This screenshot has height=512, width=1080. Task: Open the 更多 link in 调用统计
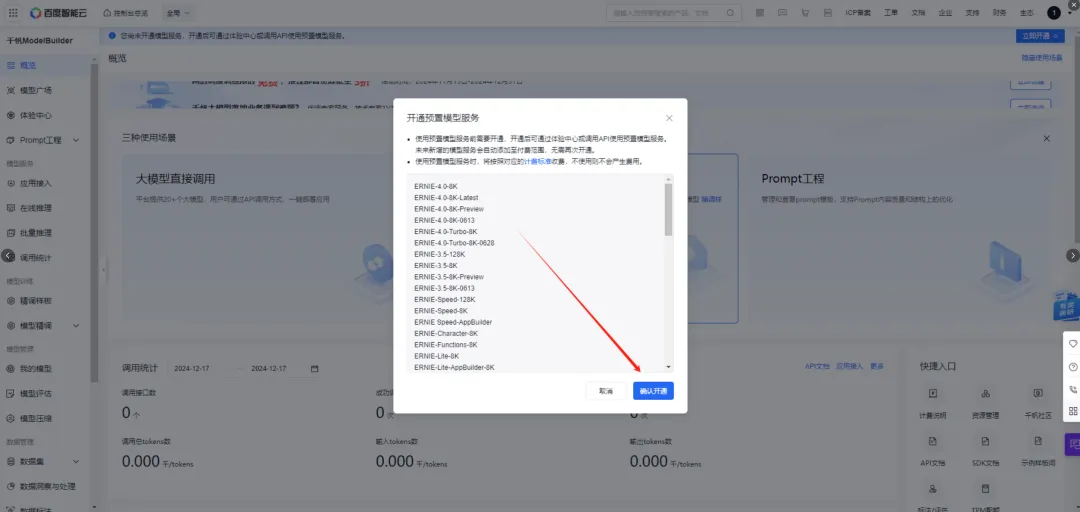pos(877,367)
